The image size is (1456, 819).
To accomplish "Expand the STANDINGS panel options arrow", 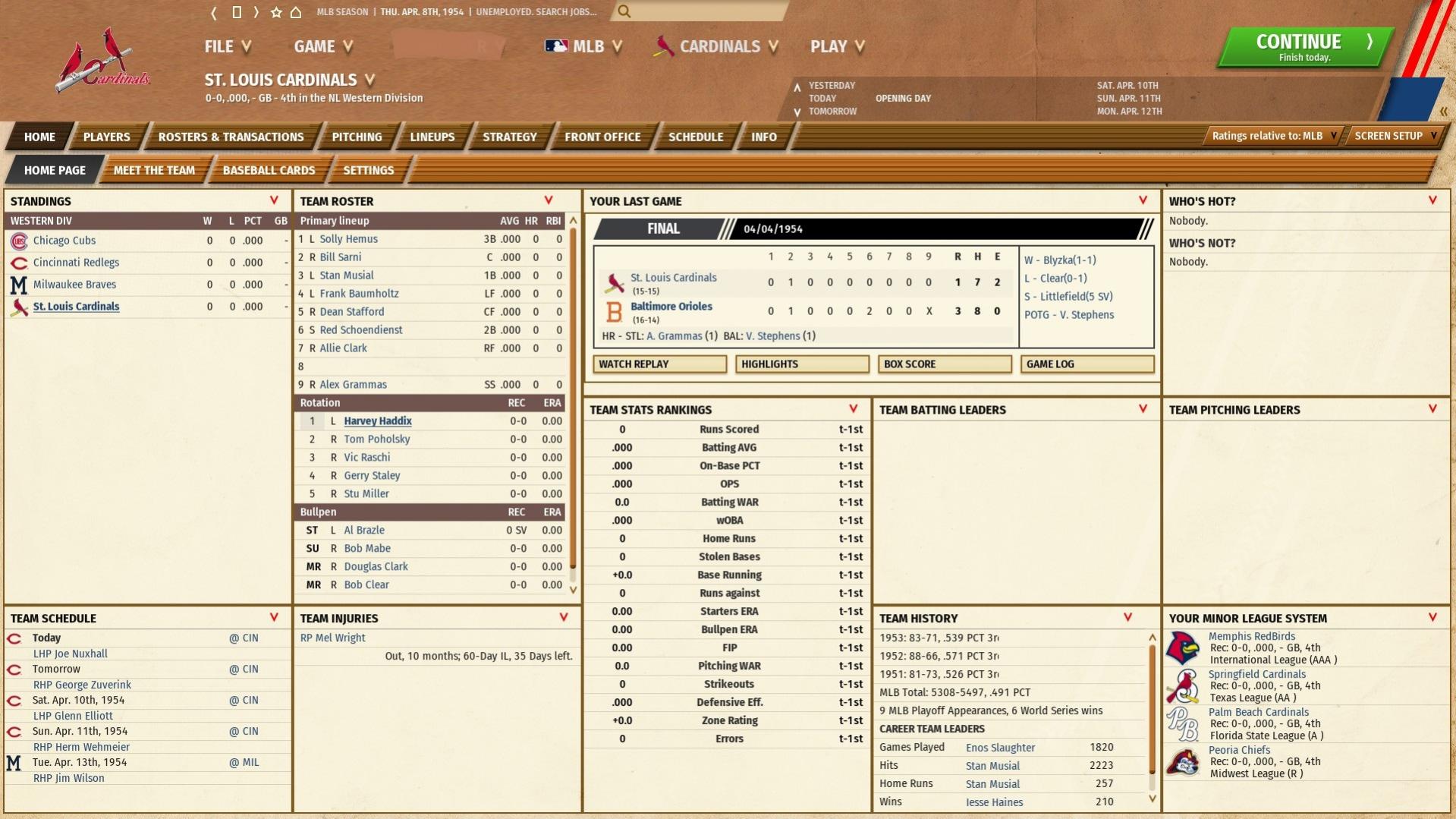I will coord(274,200).
